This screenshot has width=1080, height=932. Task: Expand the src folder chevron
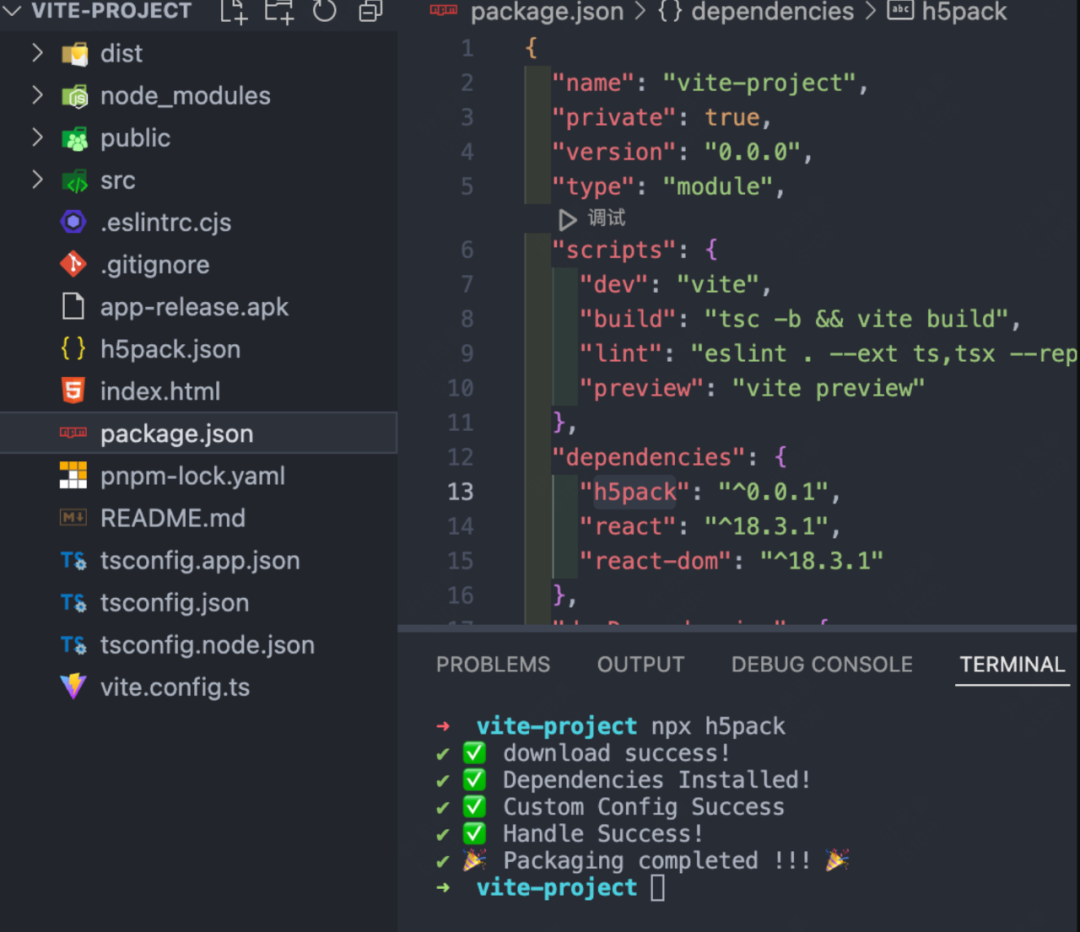coord(37,180)
